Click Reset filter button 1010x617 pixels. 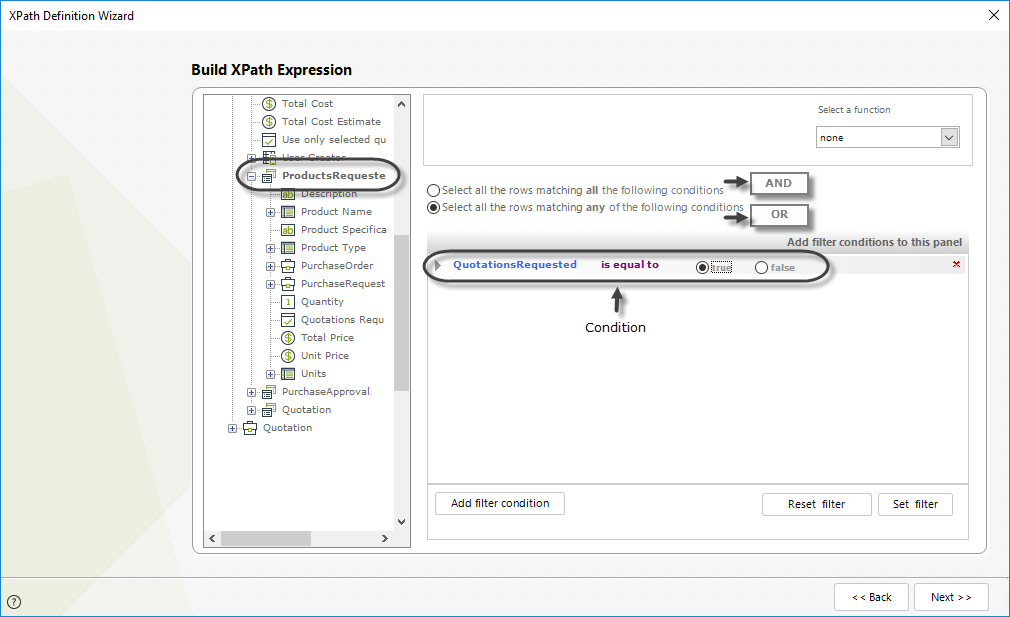816,504
